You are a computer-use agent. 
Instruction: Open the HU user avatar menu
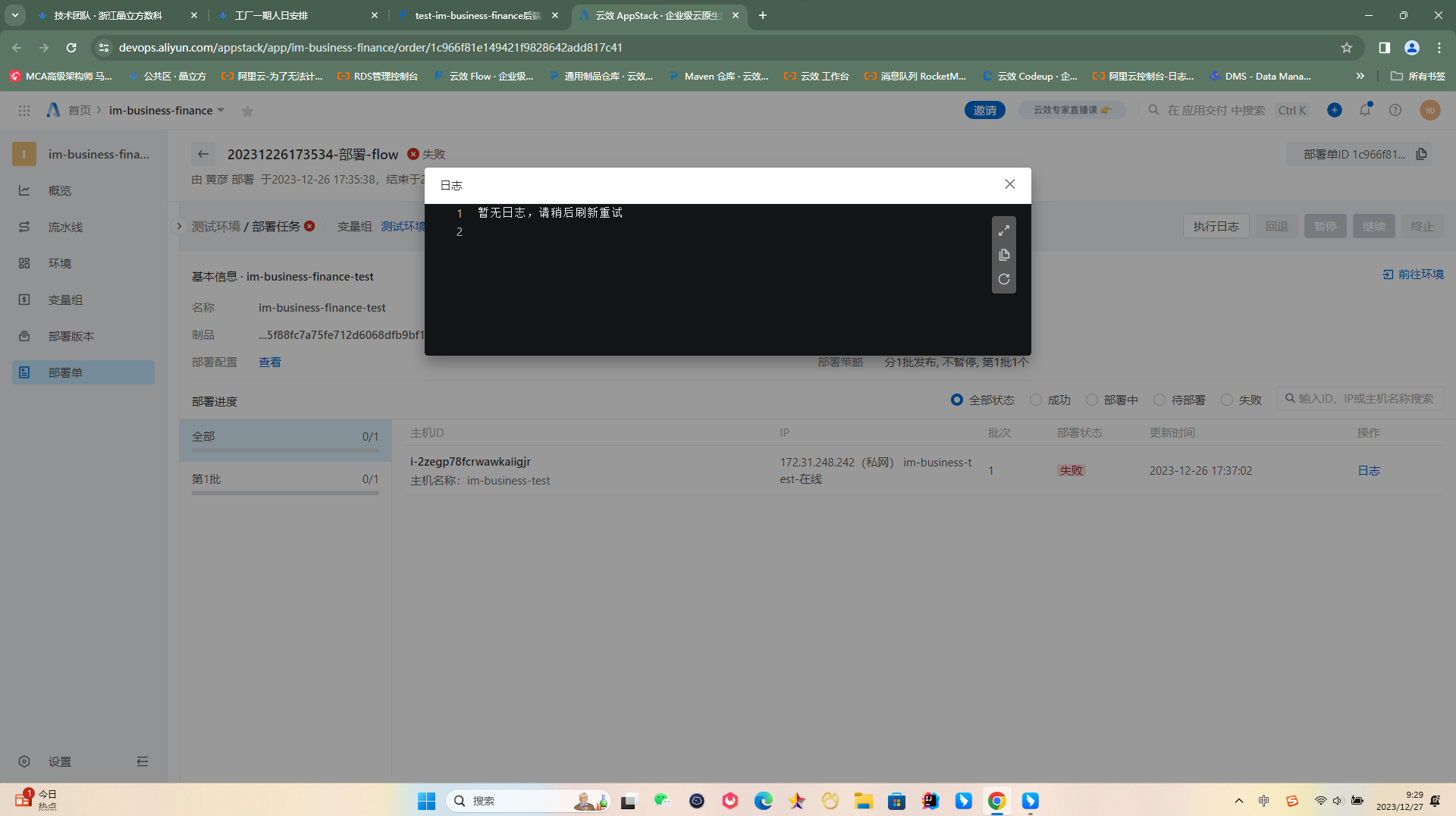[x=1430, y=110]
